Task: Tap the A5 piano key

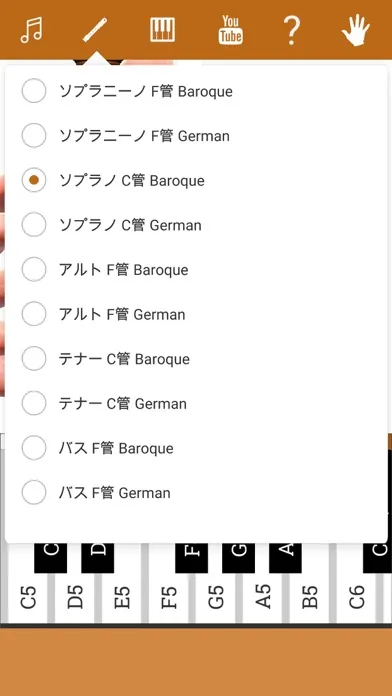Action: [x=263, y=597]
